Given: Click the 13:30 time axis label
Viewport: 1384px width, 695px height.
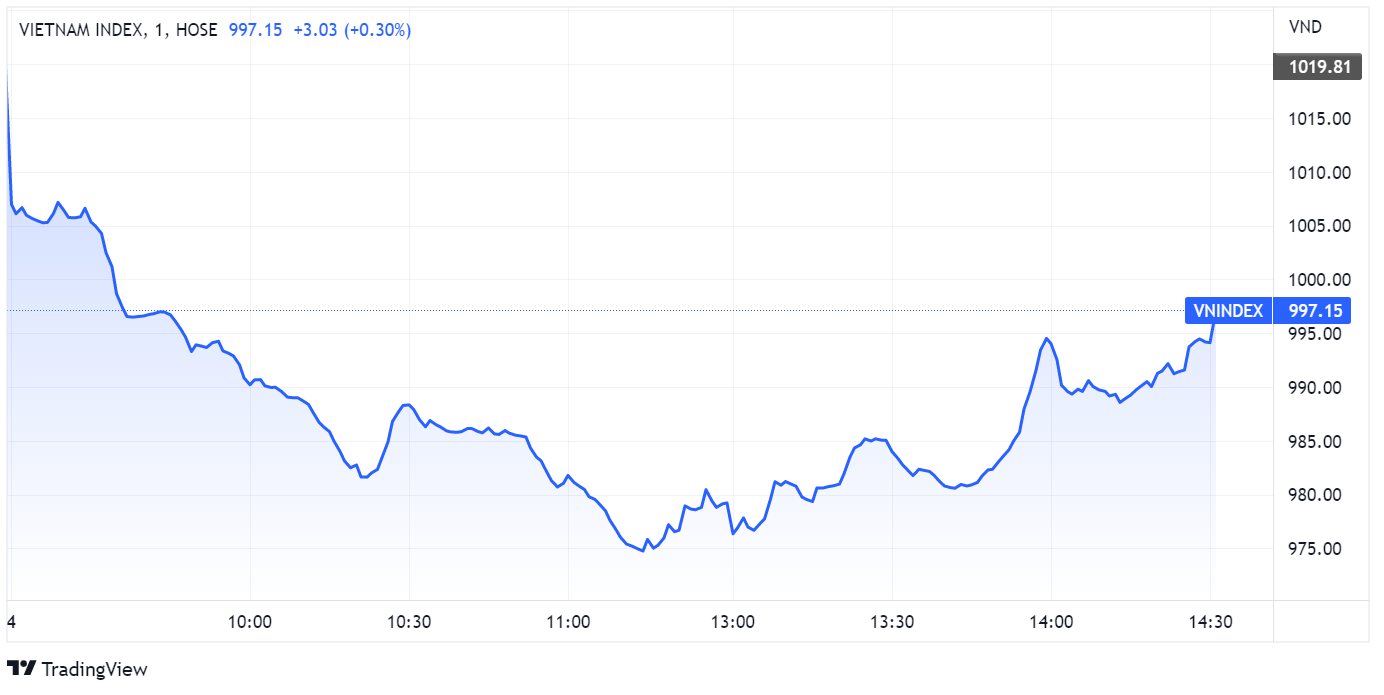Looking at the screenshot, I should click(892, 621).
